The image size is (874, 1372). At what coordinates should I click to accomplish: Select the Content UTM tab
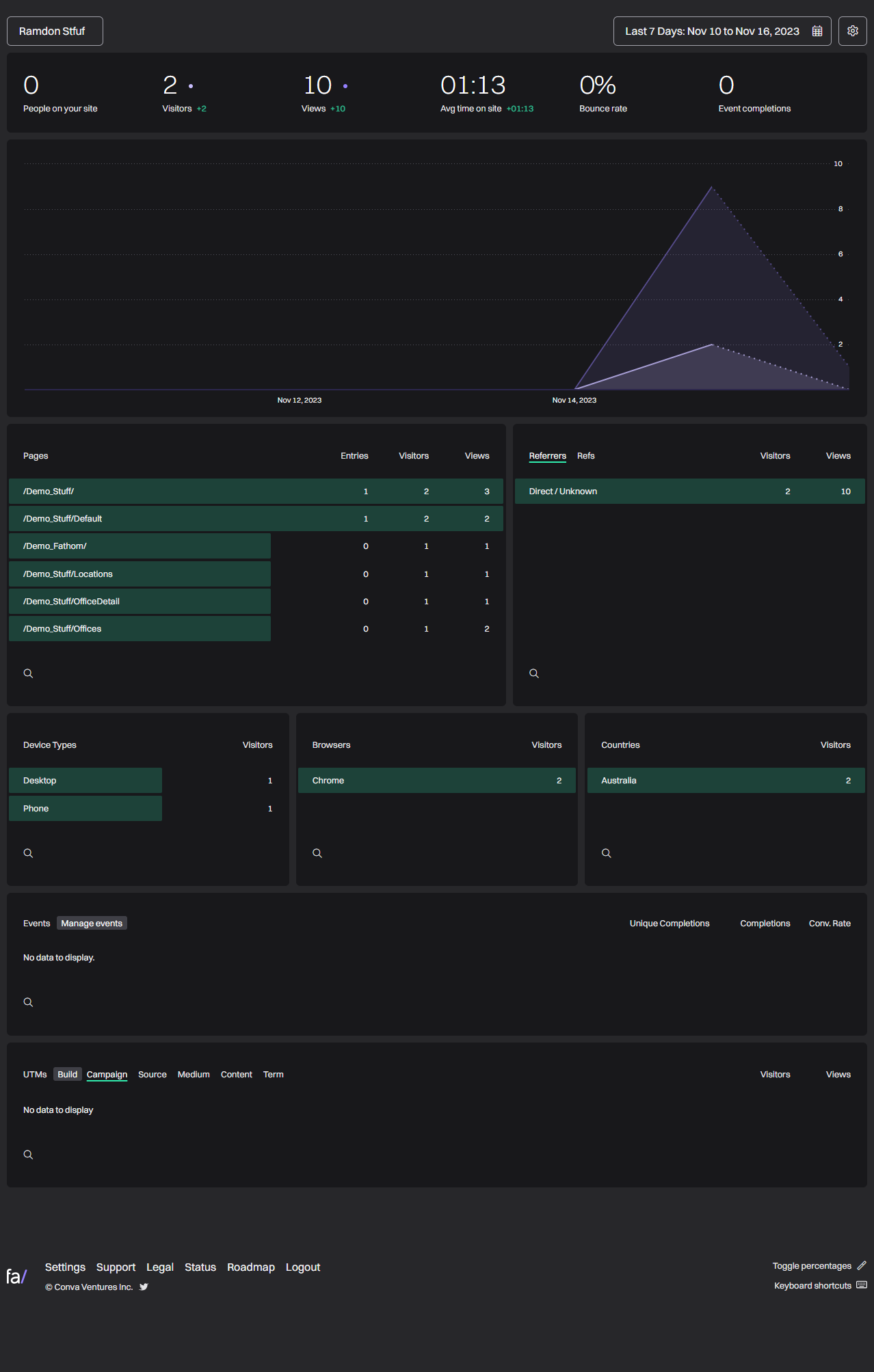[236, 1075]
